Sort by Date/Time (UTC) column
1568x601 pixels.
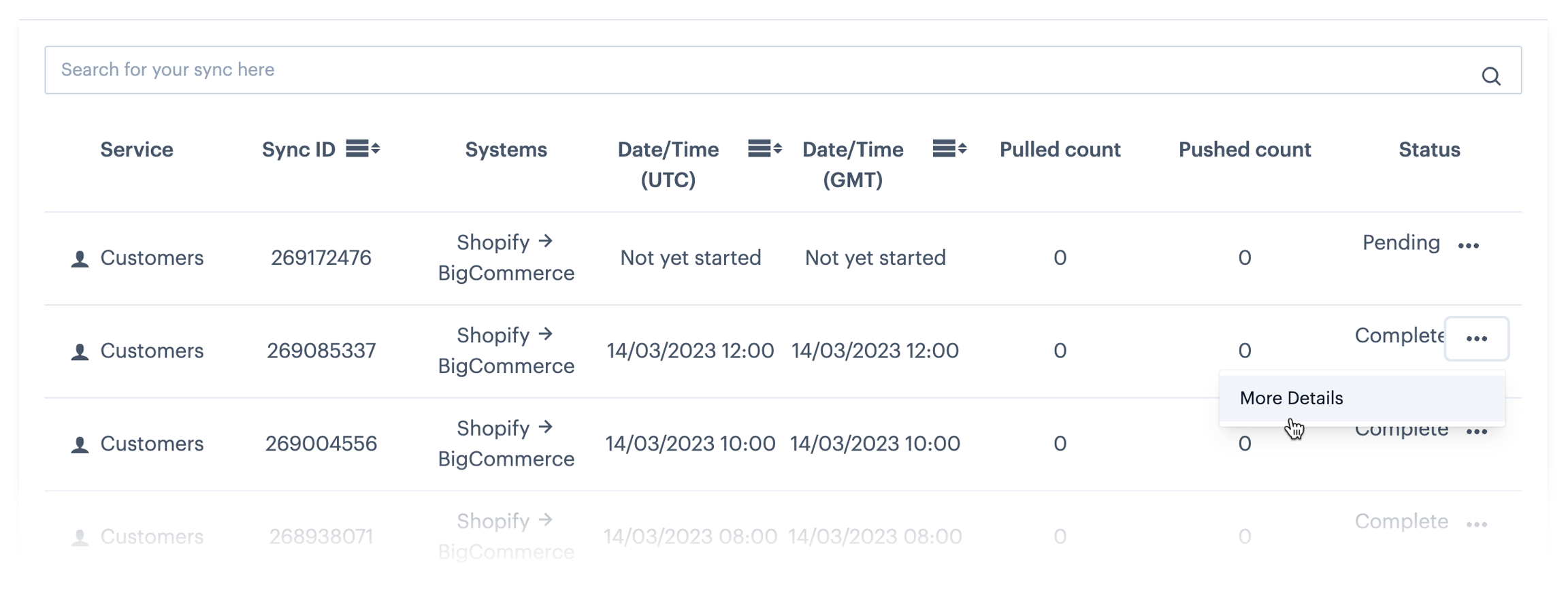pos(764,148)
